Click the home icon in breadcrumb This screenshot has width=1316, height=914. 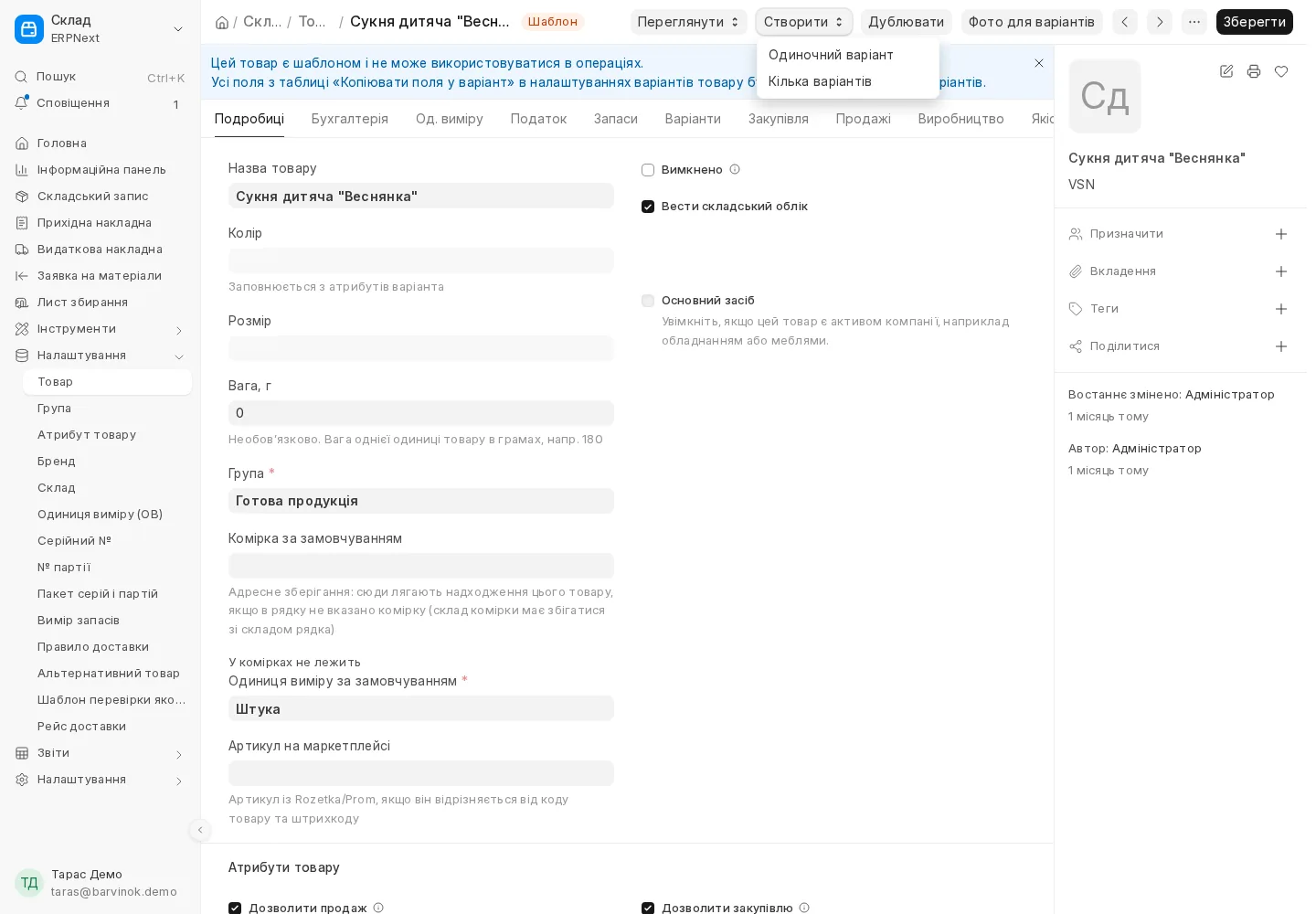point(221,22)
